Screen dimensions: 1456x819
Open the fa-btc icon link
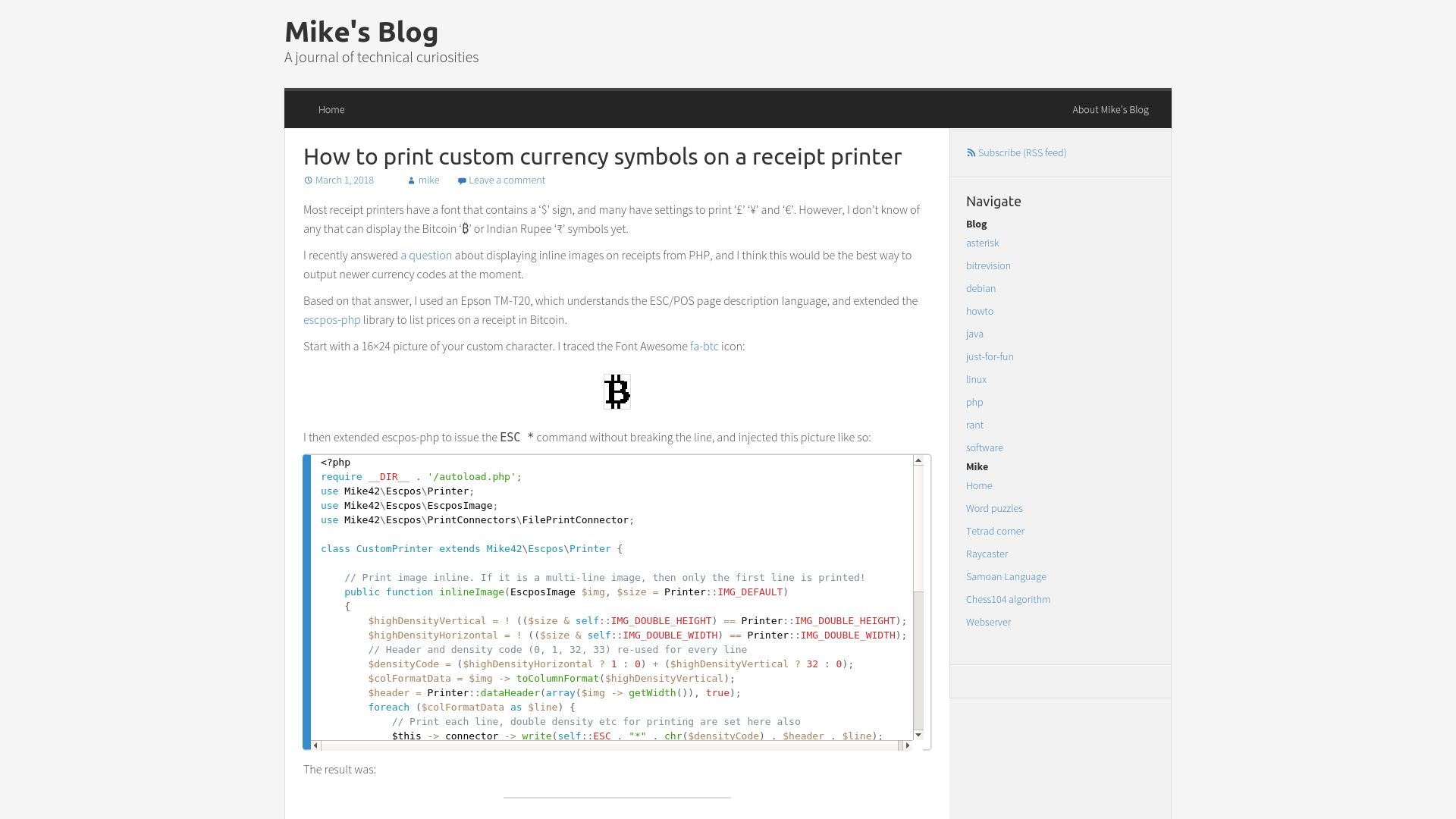tap(704, 347)
